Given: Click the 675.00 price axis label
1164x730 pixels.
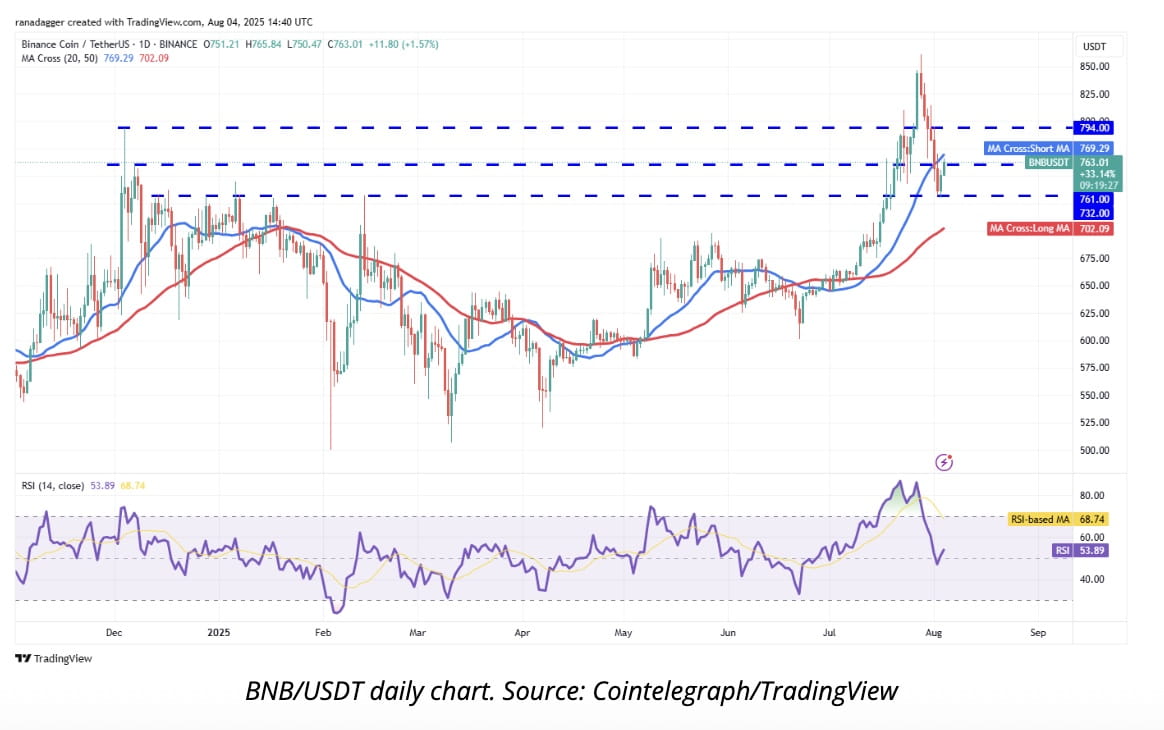Looking at the screenshot, I should click(1094, 258).
